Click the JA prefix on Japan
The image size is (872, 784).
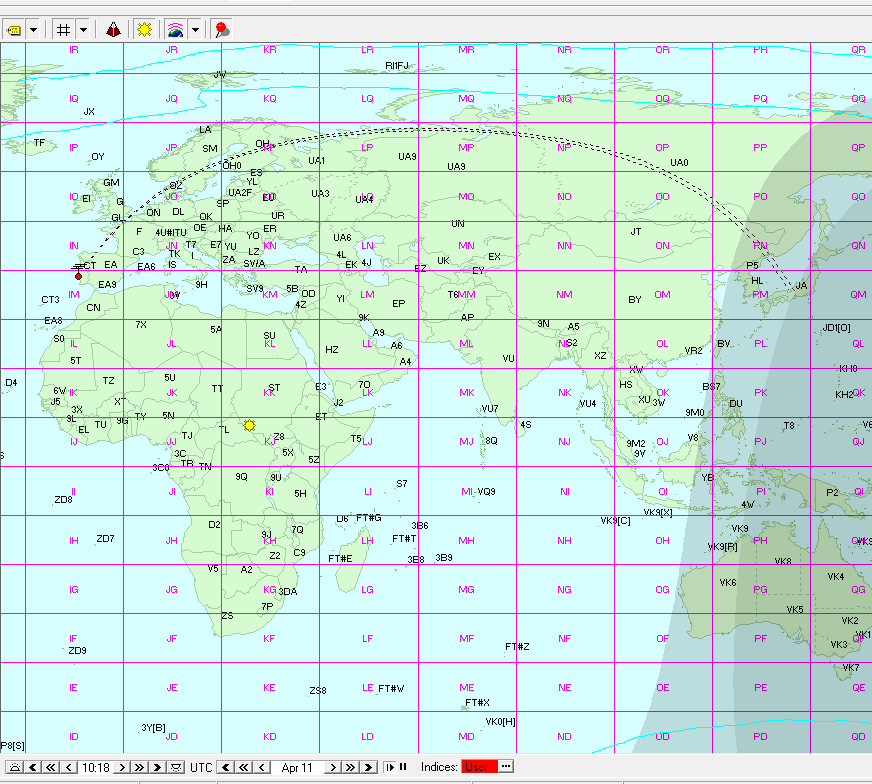801,285
